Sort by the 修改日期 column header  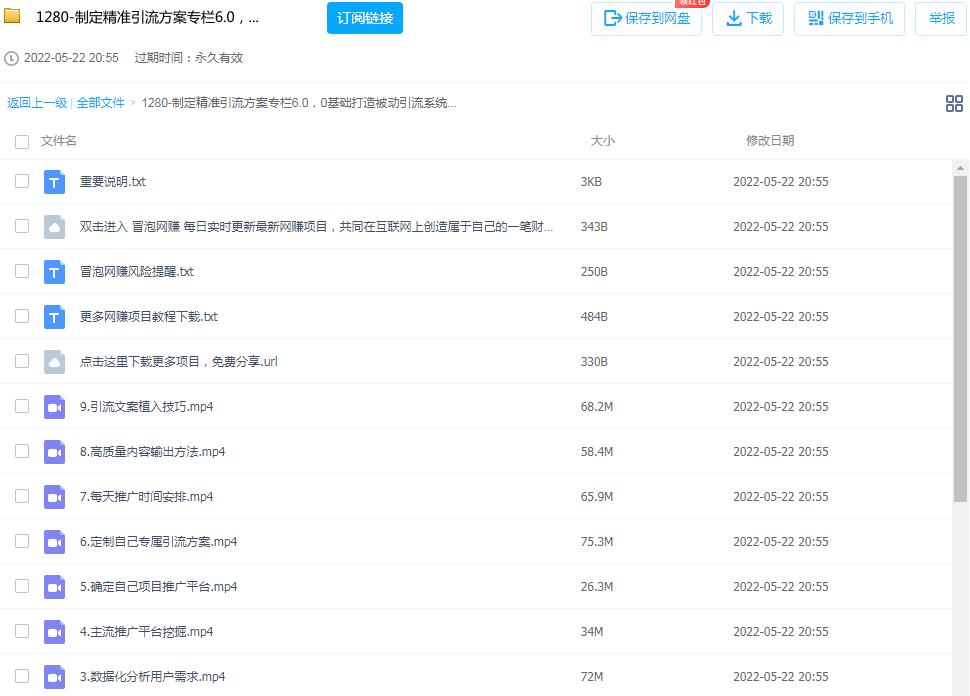point(770,141)
